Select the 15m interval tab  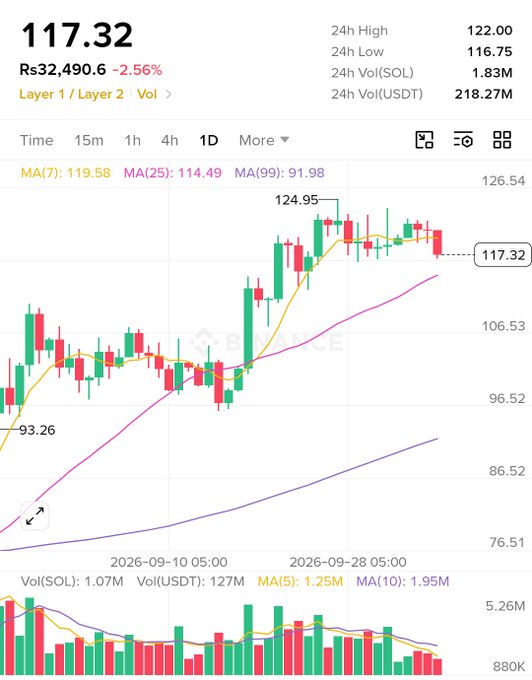pos(88,141)
